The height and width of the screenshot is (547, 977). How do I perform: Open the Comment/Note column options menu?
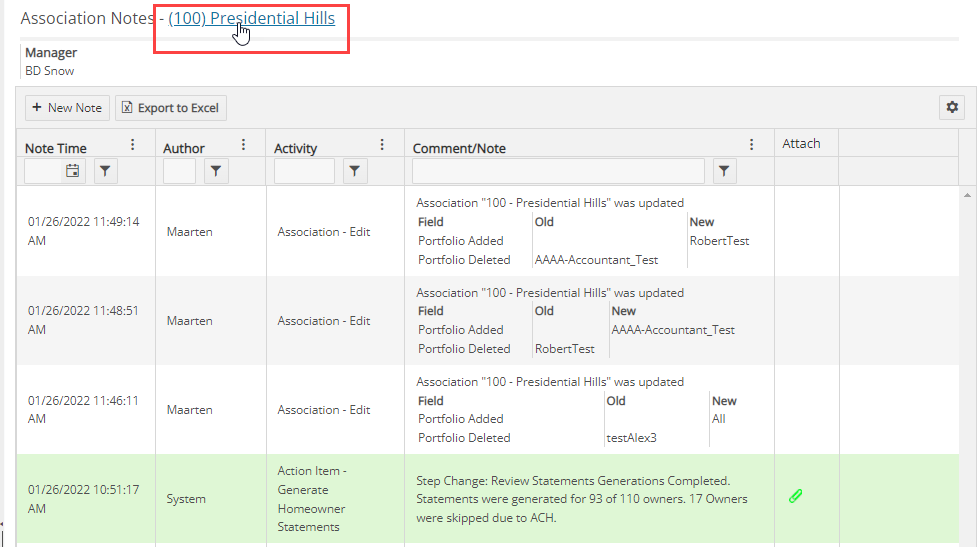tap(752, 145)
